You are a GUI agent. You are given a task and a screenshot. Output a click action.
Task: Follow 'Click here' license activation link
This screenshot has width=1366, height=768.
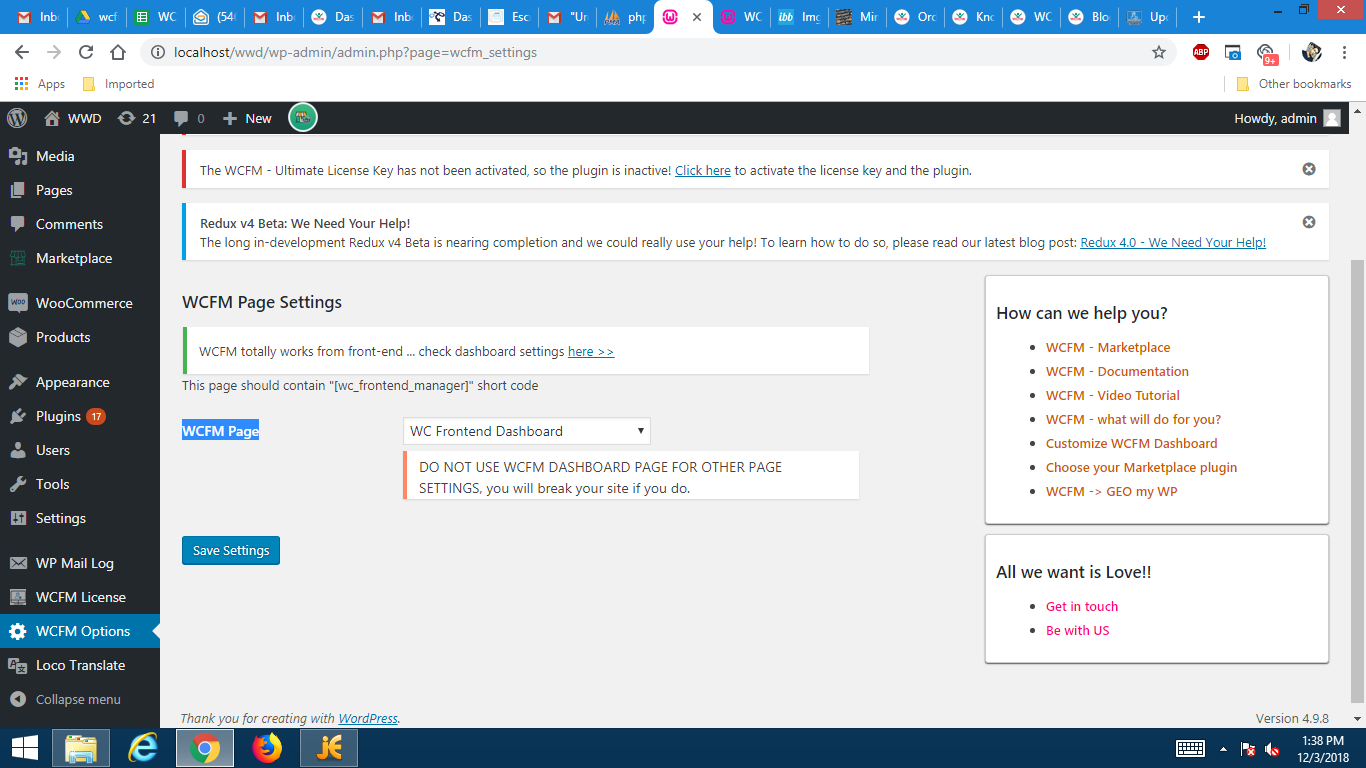pyautogui.click(x=703, y=170)
